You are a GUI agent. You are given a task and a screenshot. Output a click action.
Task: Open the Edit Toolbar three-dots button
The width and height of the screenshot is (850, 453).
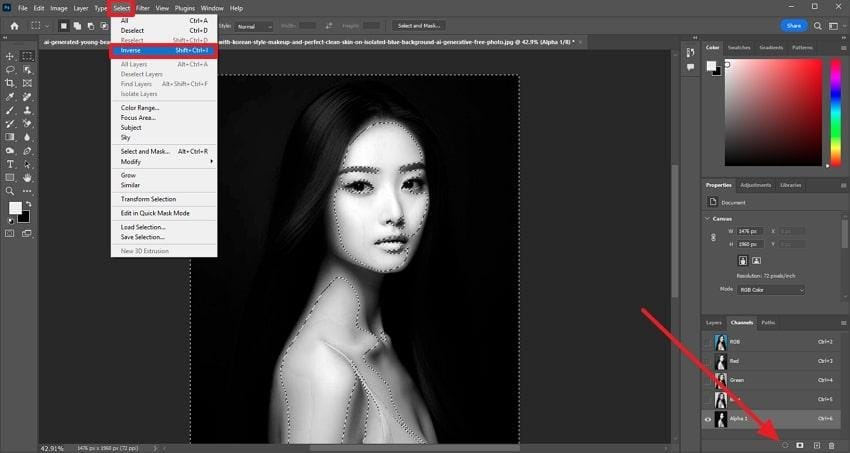[27, 191]
